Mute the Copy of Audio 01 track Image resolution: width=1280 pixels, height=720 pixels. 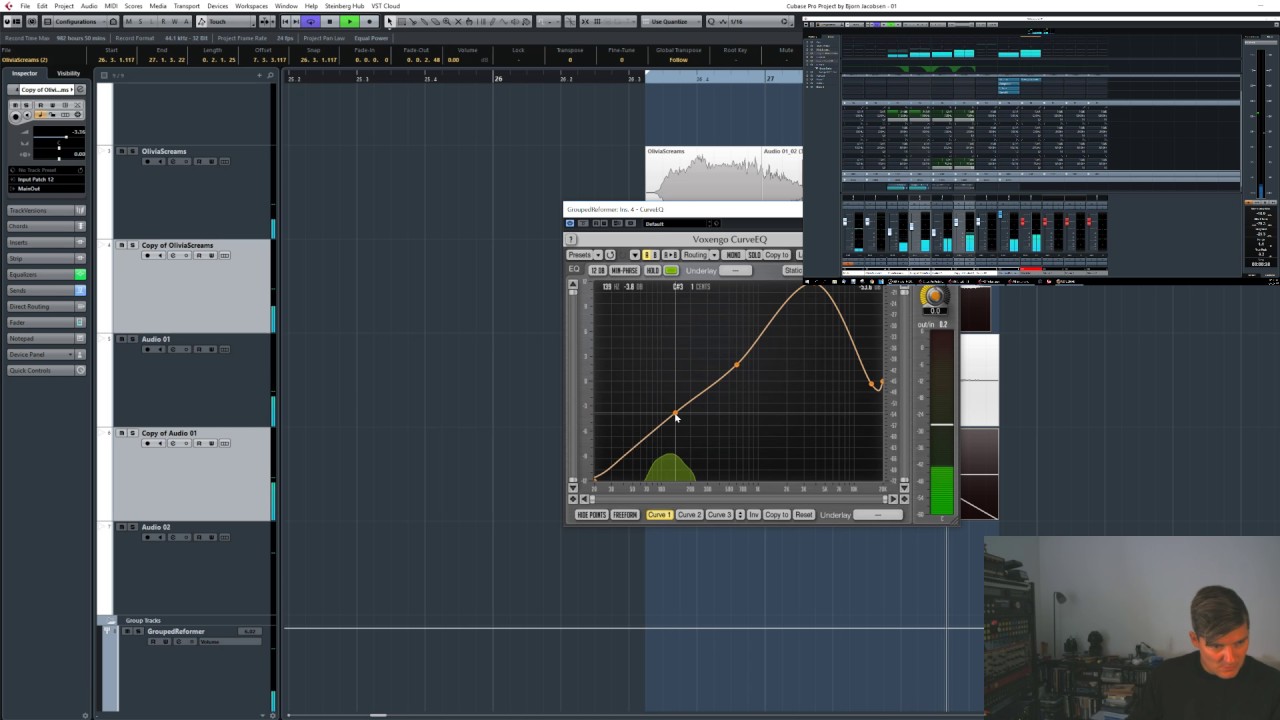click(x=122, y=433)
